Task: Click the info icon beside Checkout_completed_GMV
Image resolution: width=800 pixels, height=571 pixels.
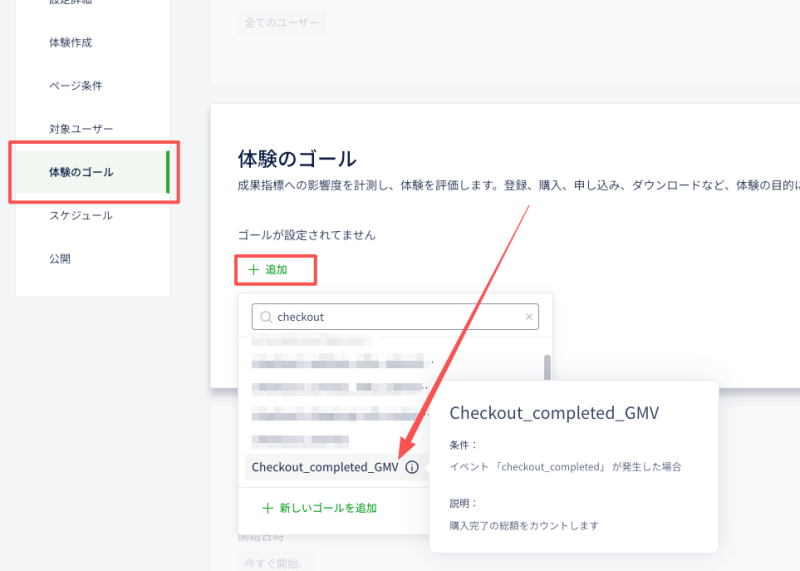Action: [412, 467]
